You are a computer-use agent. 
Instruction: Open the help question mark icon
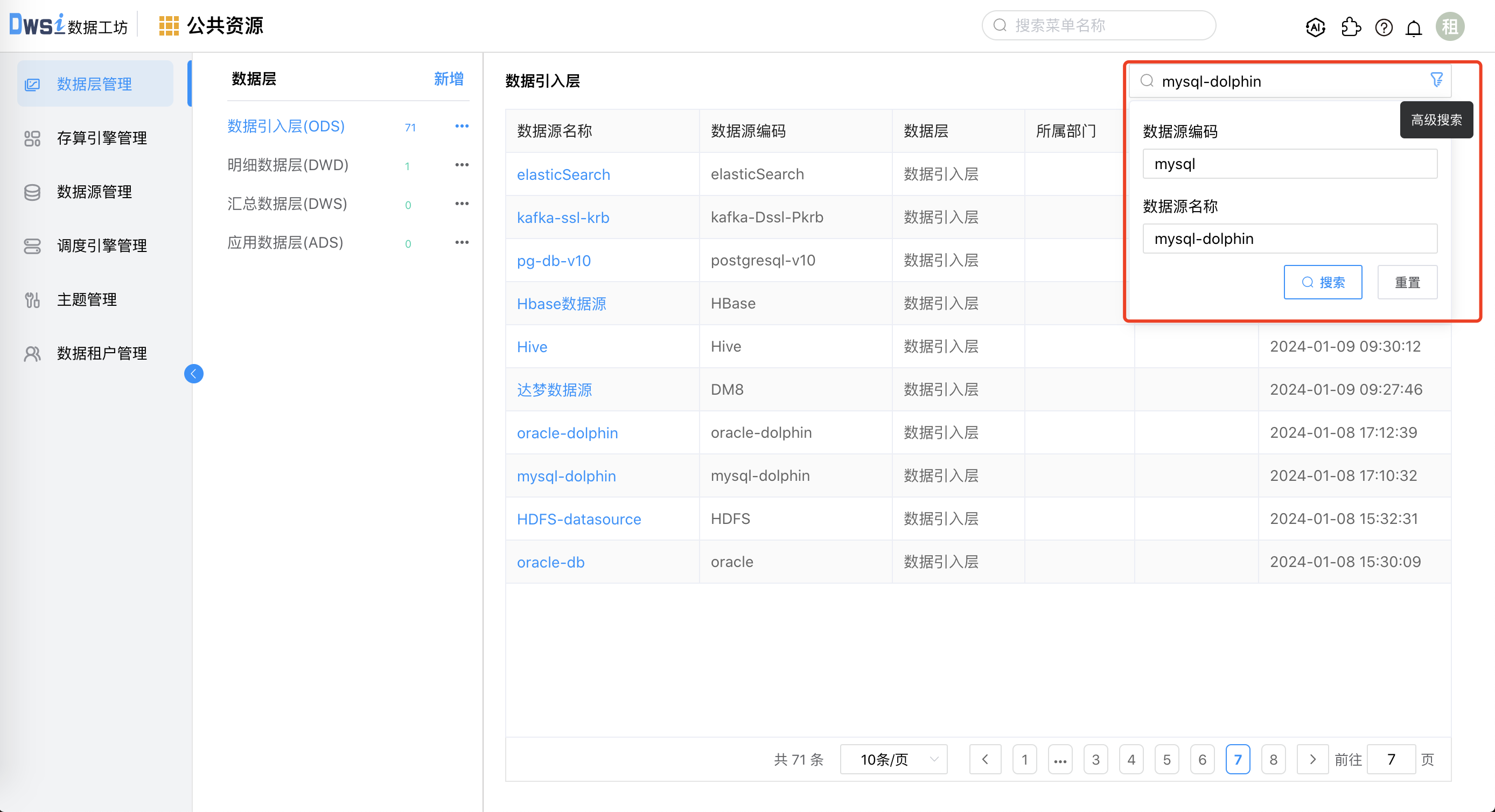click(1384, 27)
